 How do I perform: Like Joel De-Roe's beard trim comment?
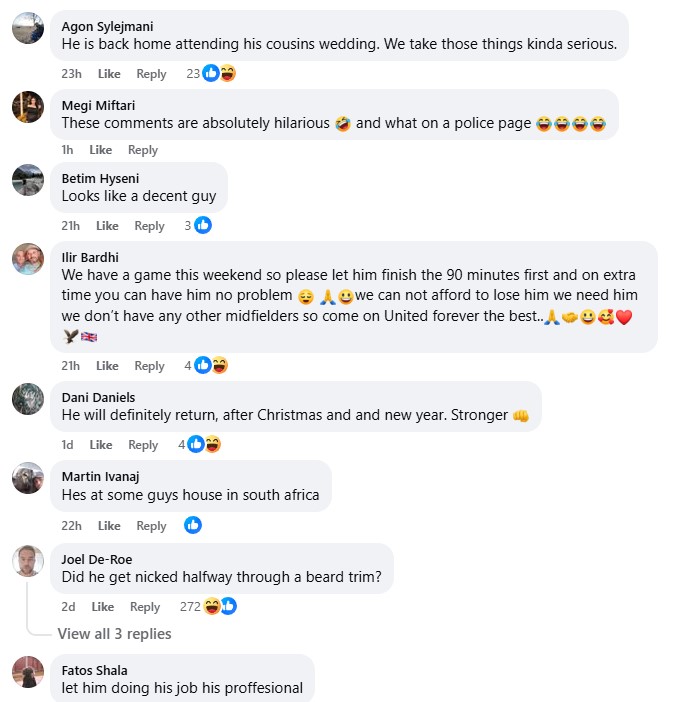point(103,607)
